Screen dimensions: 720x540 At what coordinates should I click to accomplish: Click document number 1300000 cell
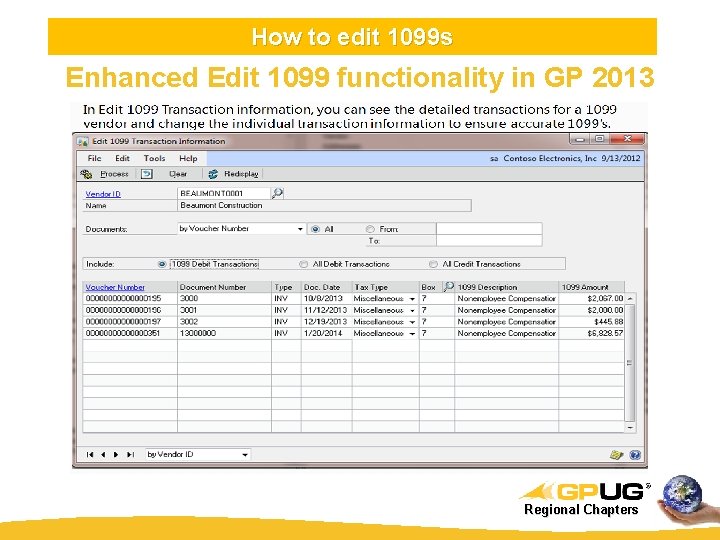(x=224, y=333)
